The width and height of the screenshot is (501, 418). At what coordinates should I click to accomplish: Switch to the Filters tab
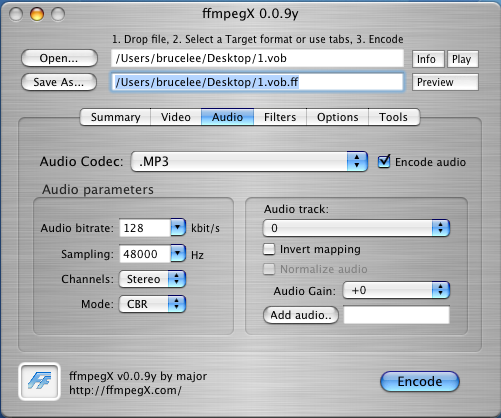click(280, 117)
